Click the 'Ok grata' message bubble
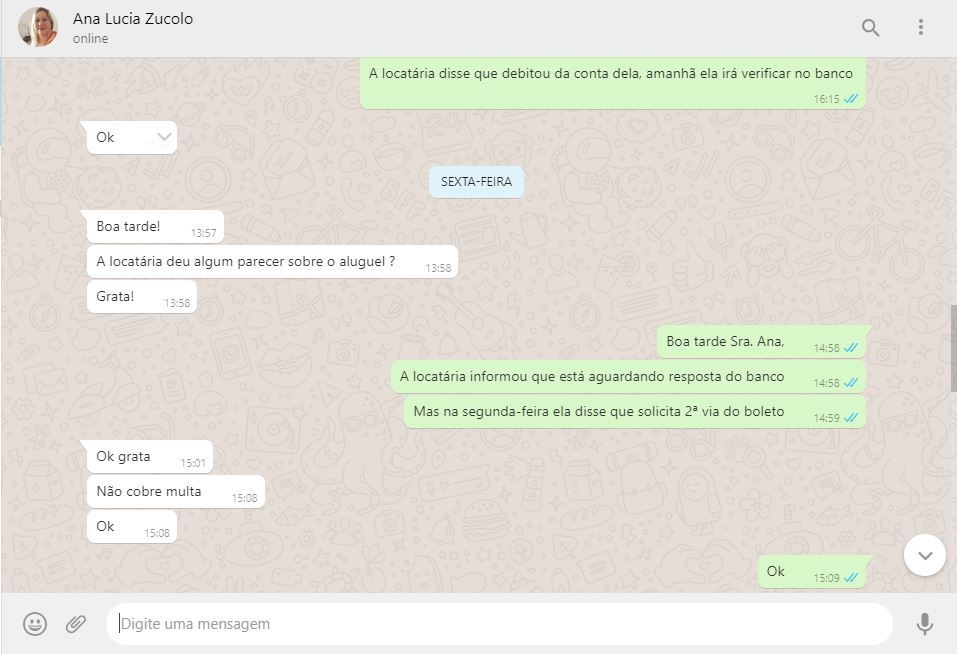The width and height of the screenshot is (957, 654). tap(150, 457)
